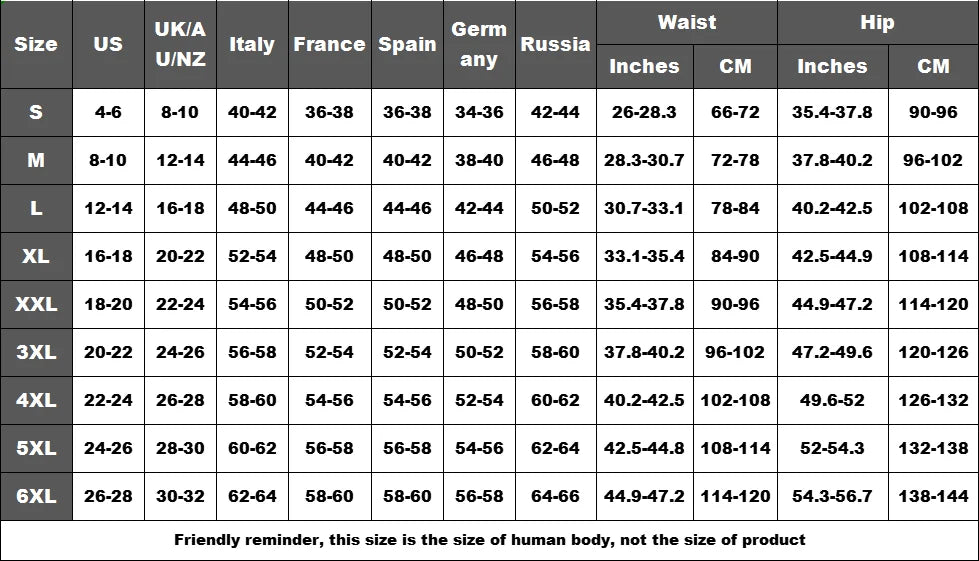Select the Germany column header
The image size is (979, 561).
[x=479, y=44]
